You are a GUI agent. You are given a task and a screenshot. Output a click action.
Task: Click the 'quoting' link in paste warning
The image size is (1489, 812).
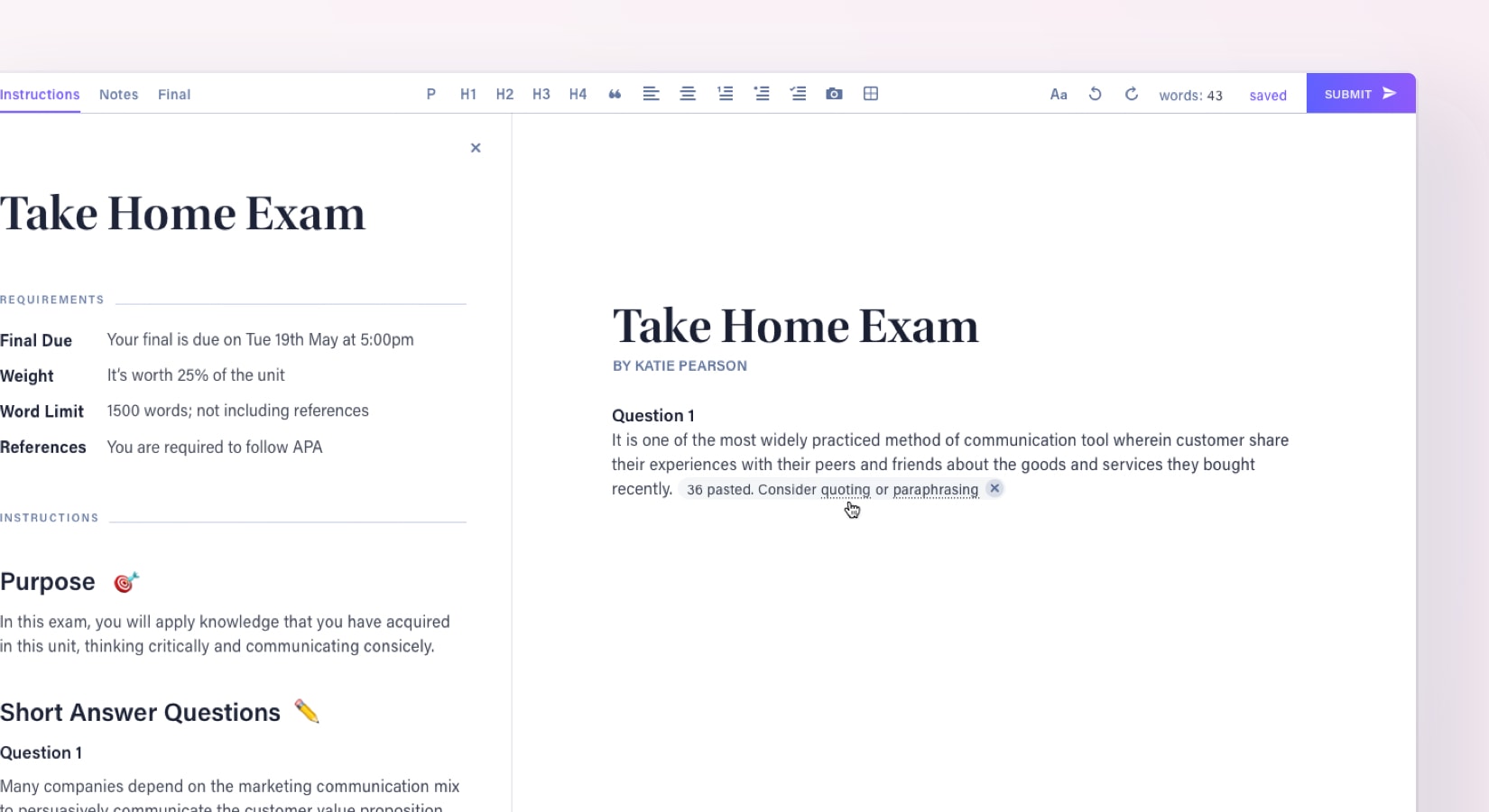[845, 490]
